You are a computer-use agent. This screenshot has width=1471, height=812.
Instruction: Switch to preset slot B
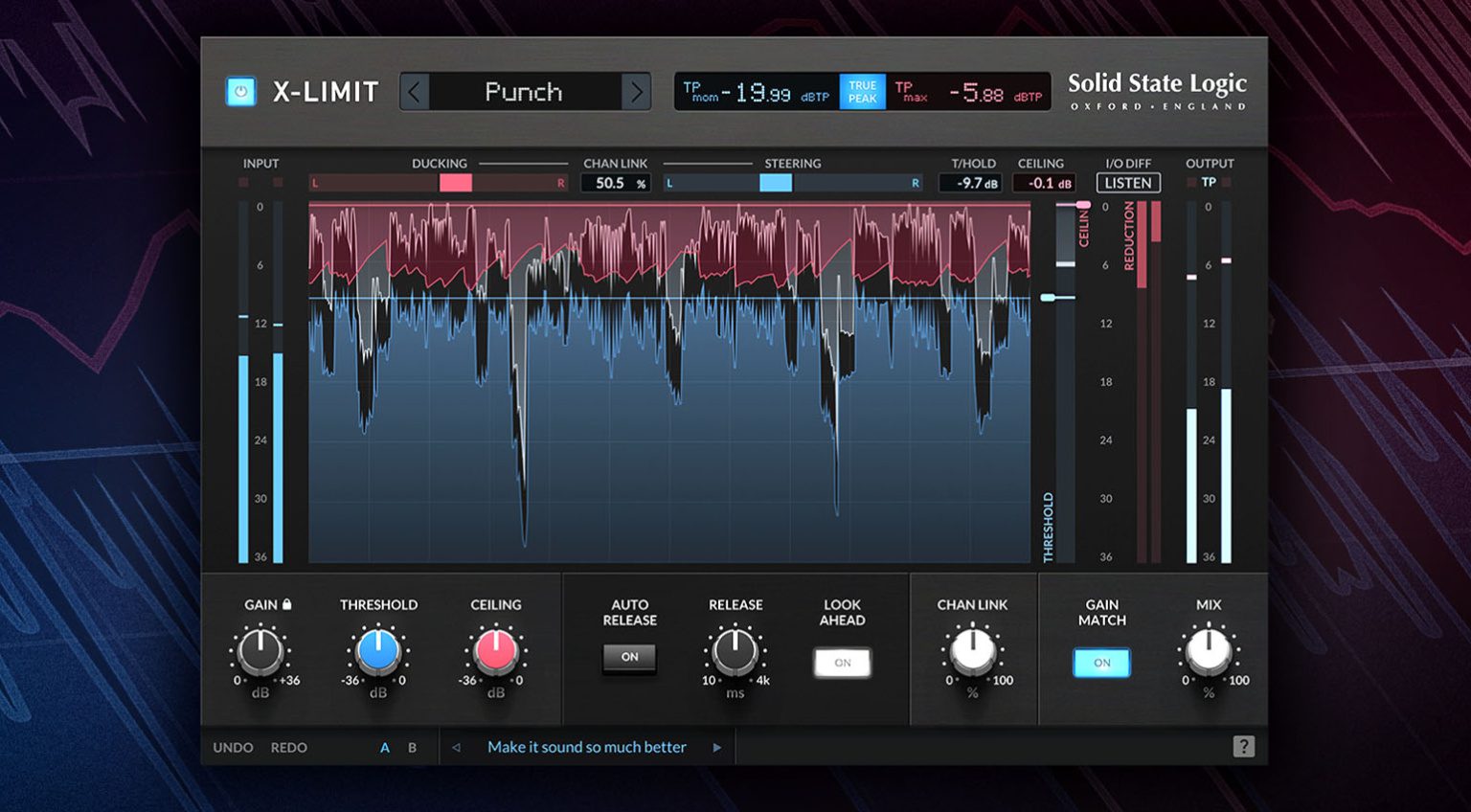(412, 747)
